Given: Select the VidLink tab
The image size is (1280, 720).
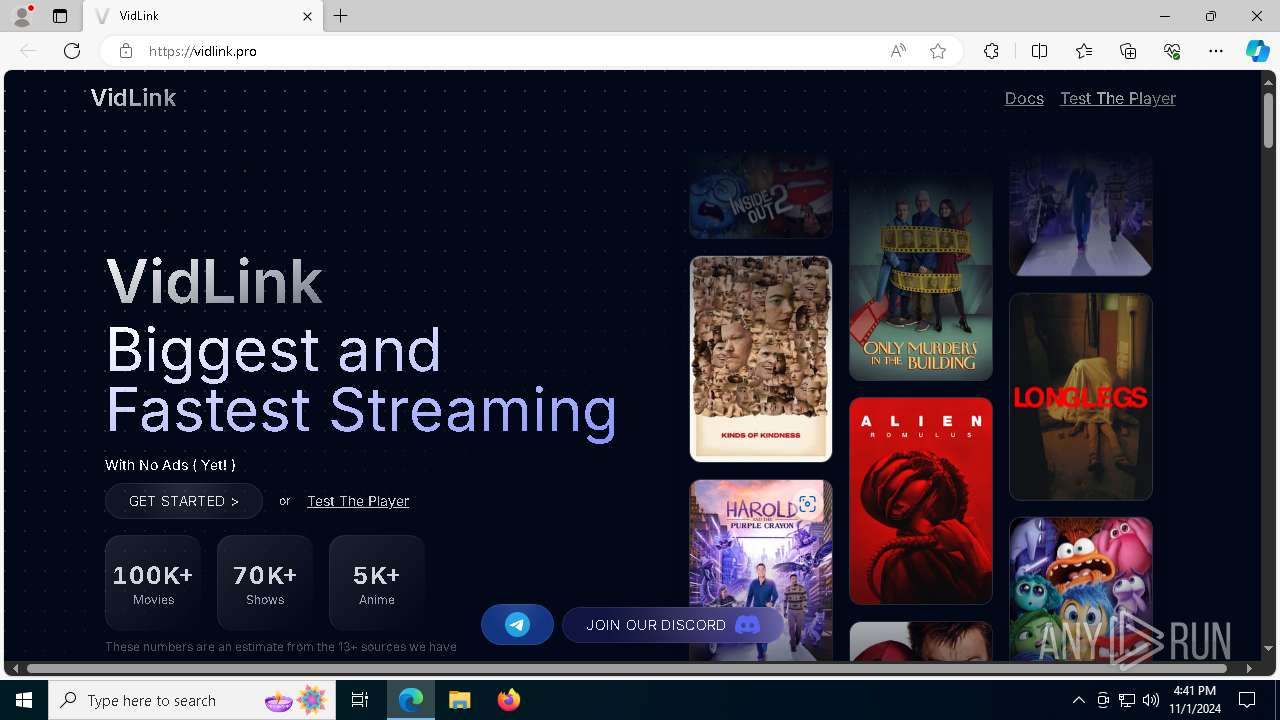Looking at the screenshot, I should click(x=205, y=16).
